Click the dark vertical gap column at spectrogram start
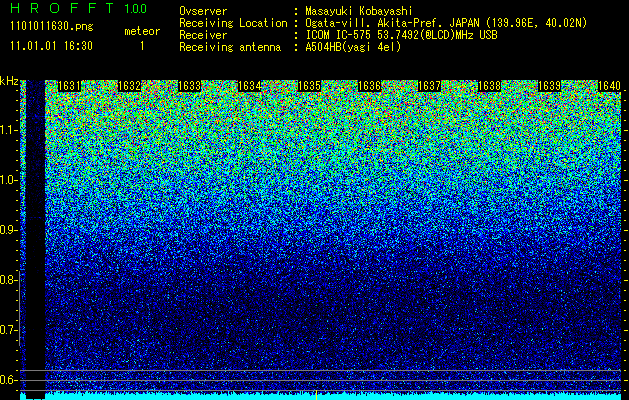Image resolution: width=629 pixels, height=400 pixels. [35, 239]
